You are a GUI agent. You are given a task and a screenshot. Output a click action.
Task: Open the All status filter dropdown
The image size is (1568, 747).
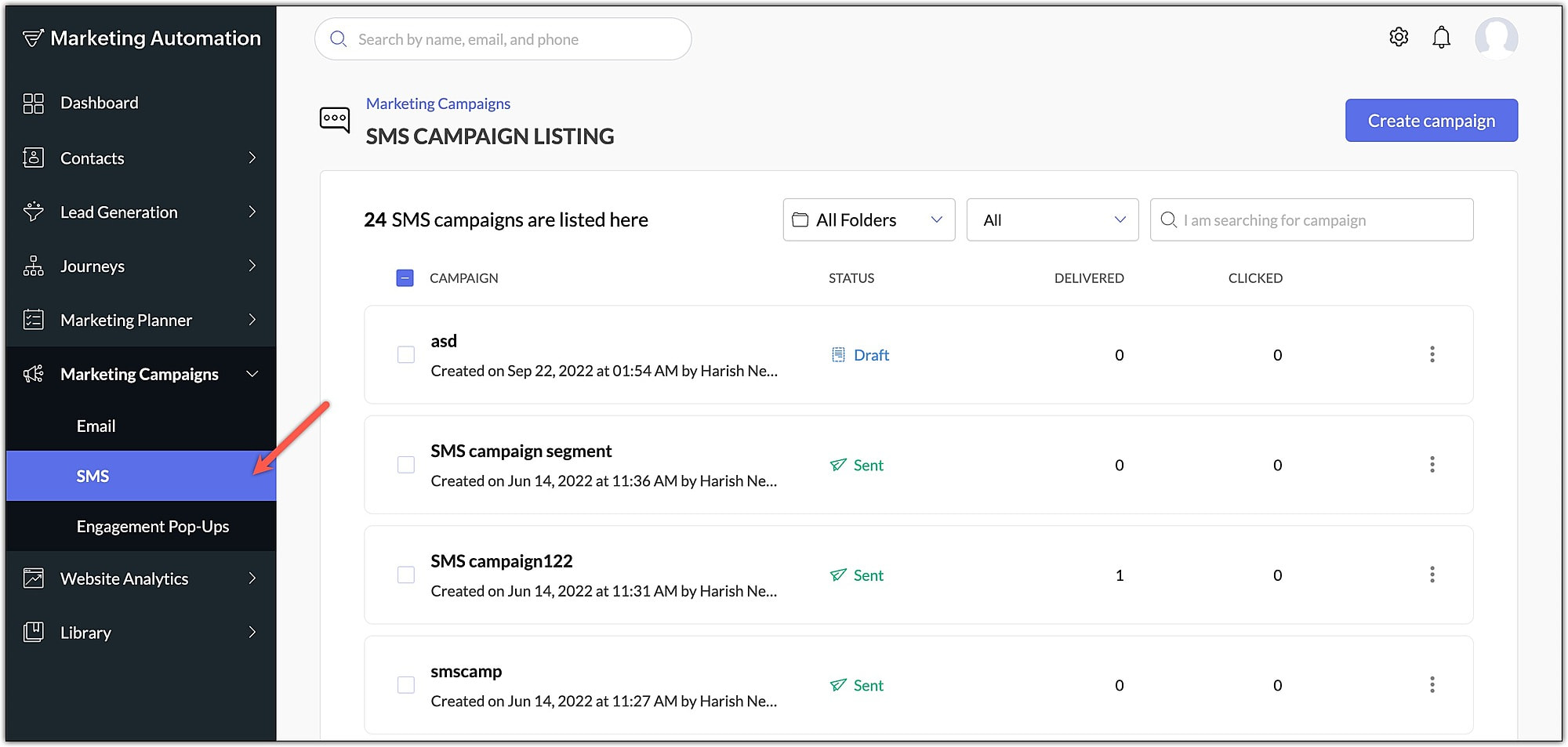click(1052, 220)
